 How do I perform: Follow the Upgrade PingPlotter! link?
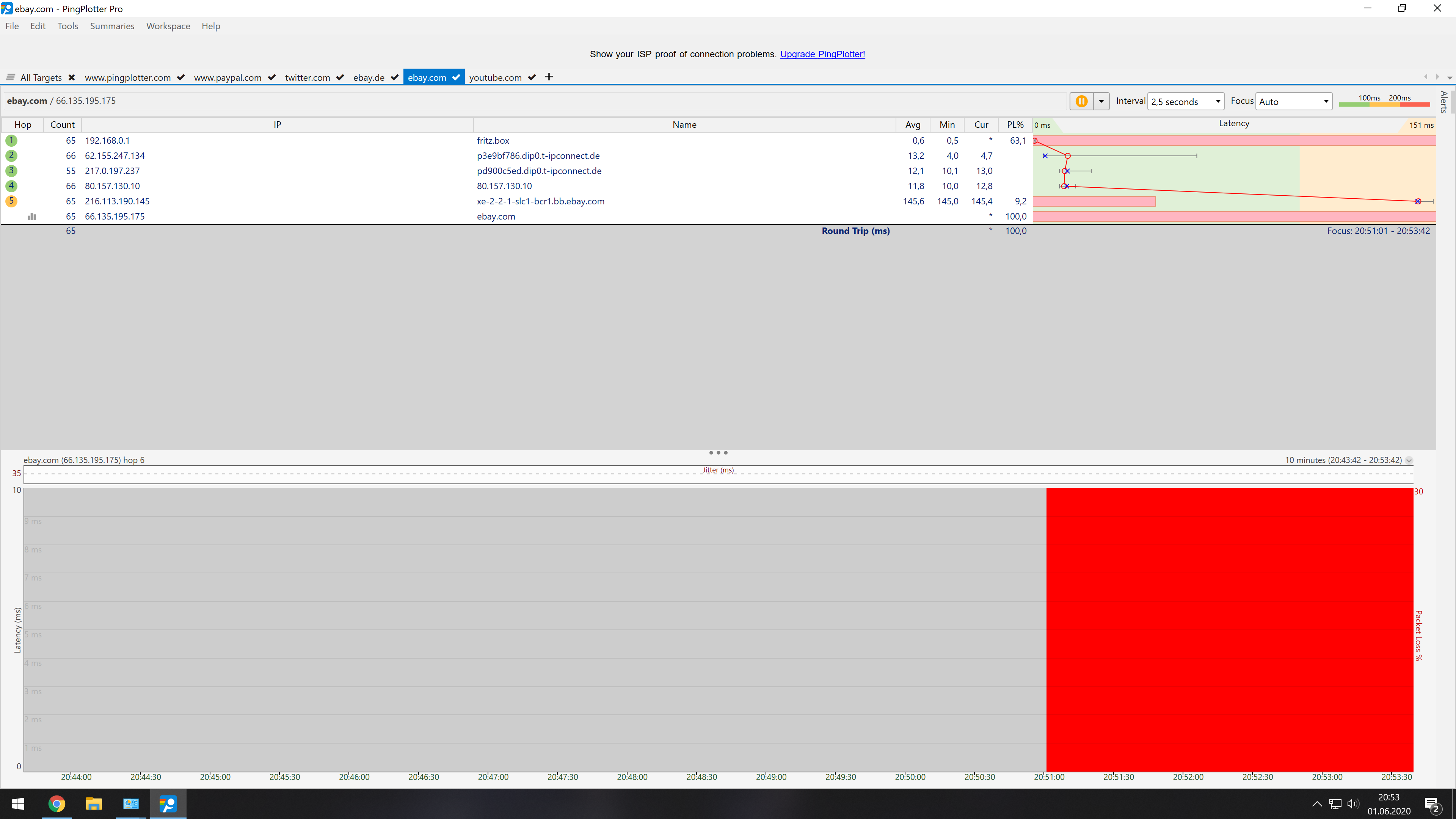point(822,54)
